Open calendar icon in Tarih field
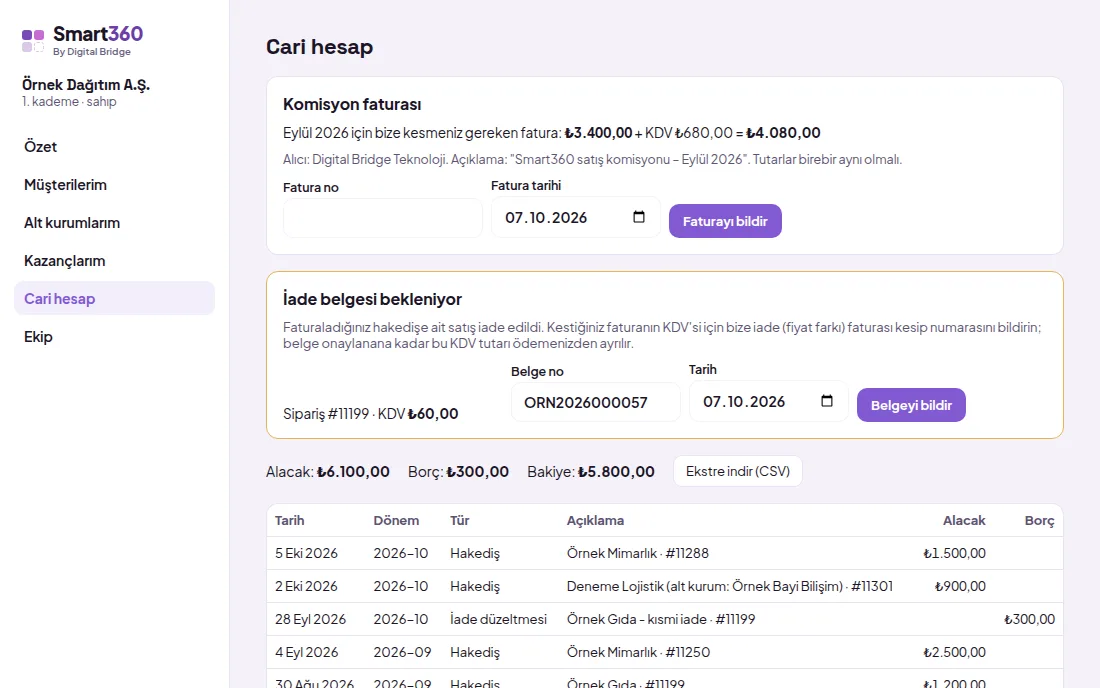Screen dimensions: 1100x688 [x=826, y=401]
